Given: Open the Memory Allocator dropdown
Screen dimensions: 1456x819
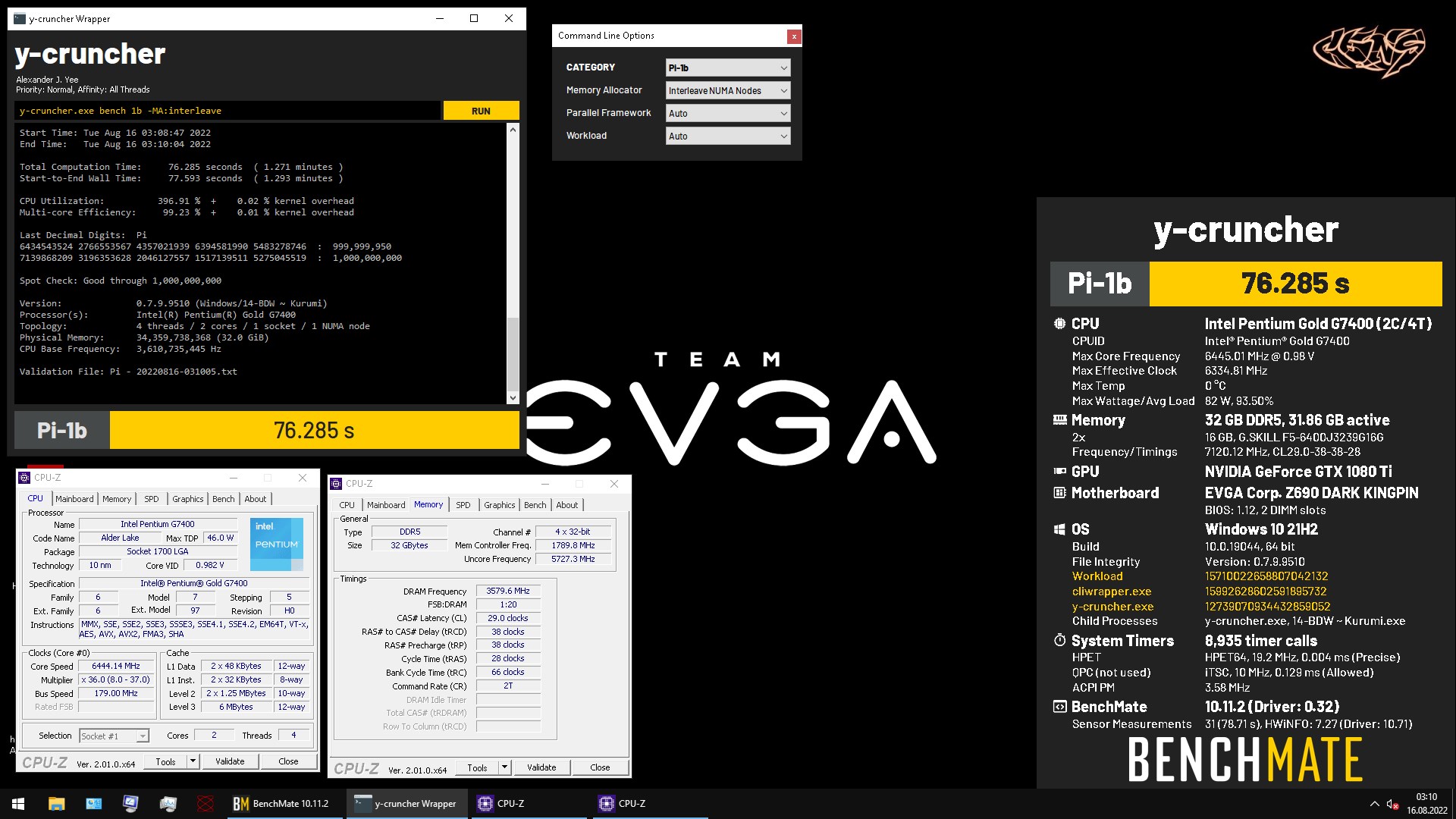Looking at the screenshot, I should pos(728,90).
